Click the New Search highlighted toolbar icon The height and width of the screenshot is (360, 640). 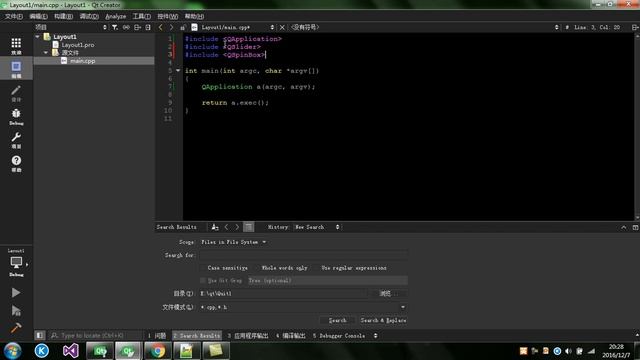coord(249,227)
